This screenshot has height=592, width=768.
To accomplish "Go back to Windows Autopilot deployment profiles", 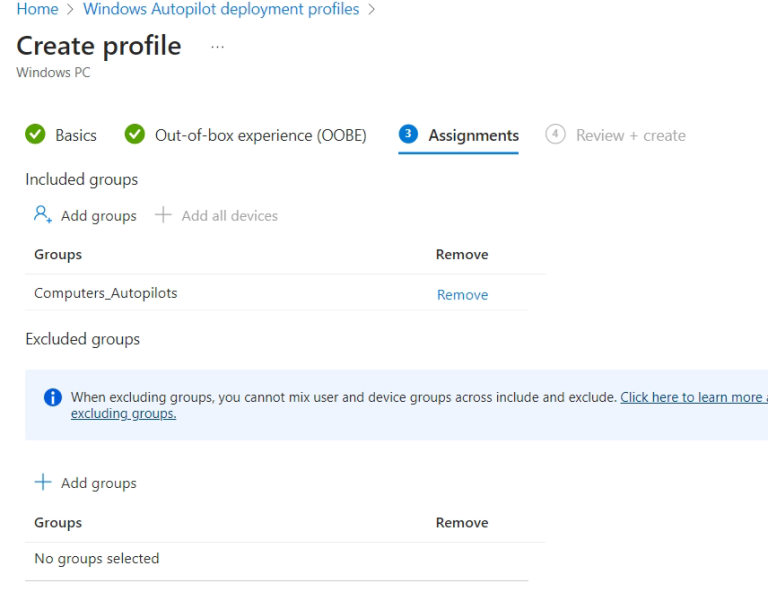I will click(221, 9).
